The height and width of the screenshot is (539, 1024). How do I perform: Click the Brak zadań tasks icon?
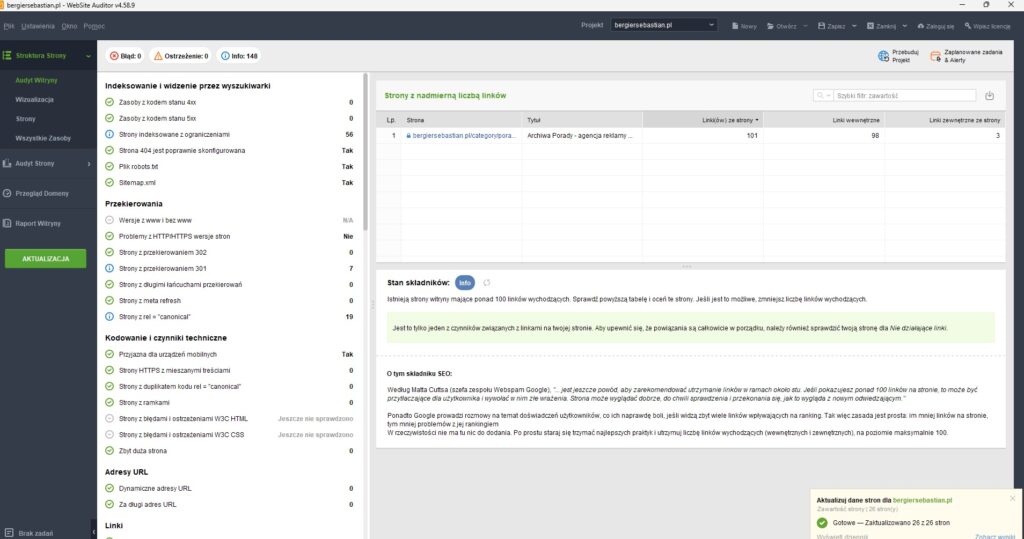point(8,533)
